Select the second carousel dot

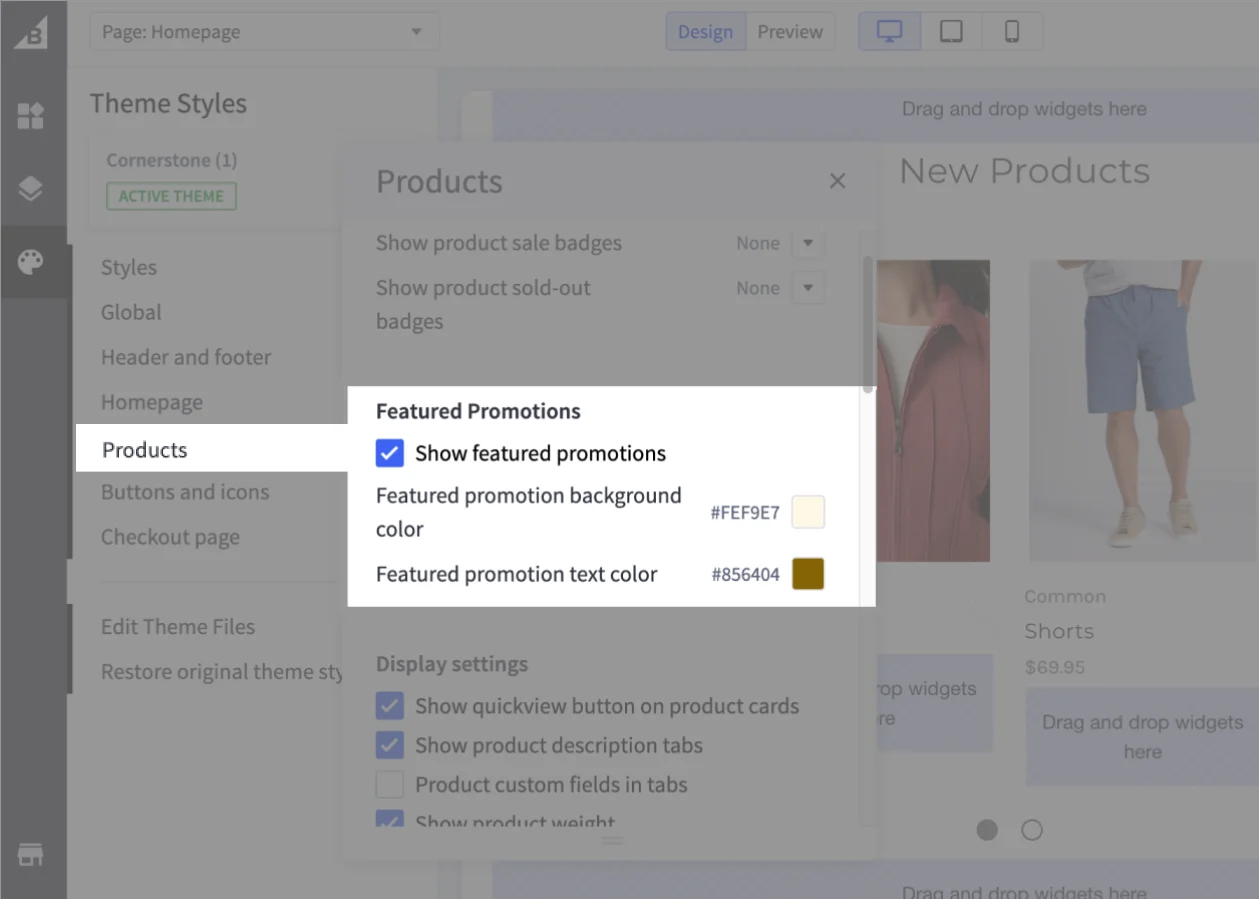1032,830
